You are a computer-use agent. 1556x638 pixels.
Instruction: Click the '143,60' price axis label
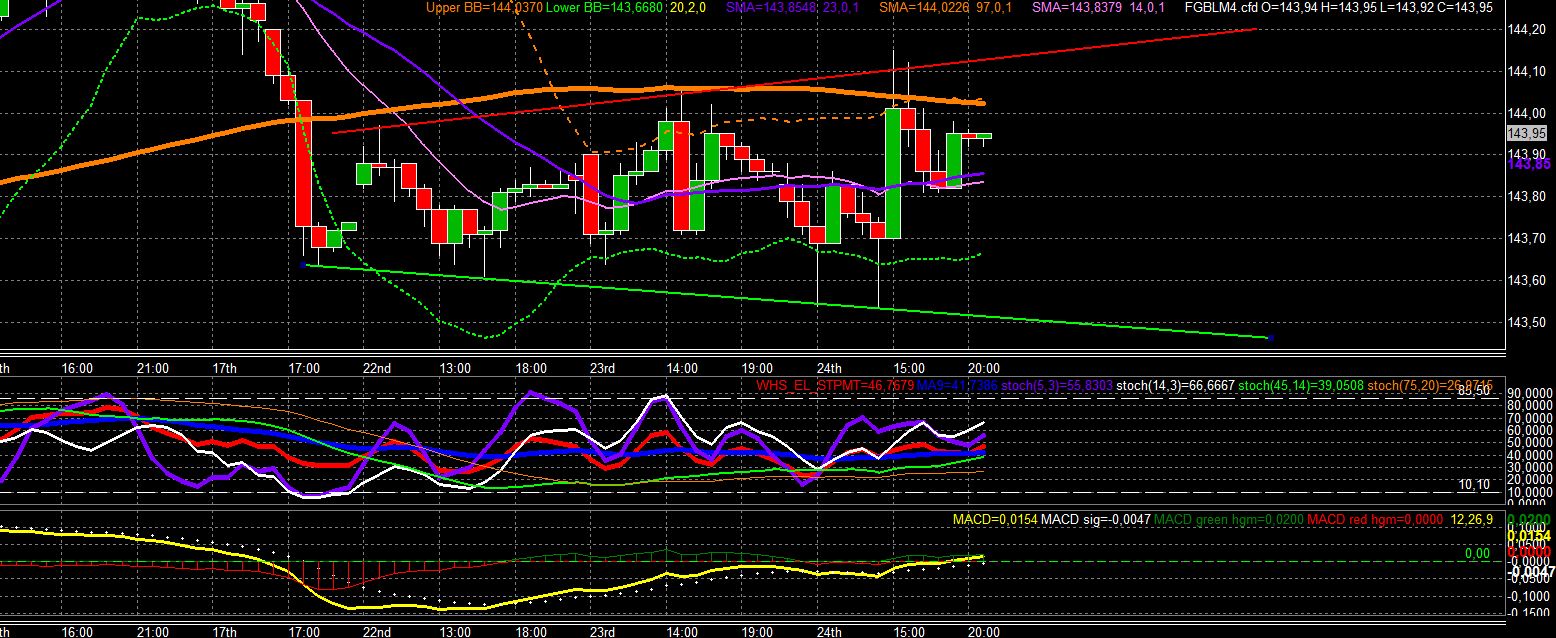[1526, 281]
